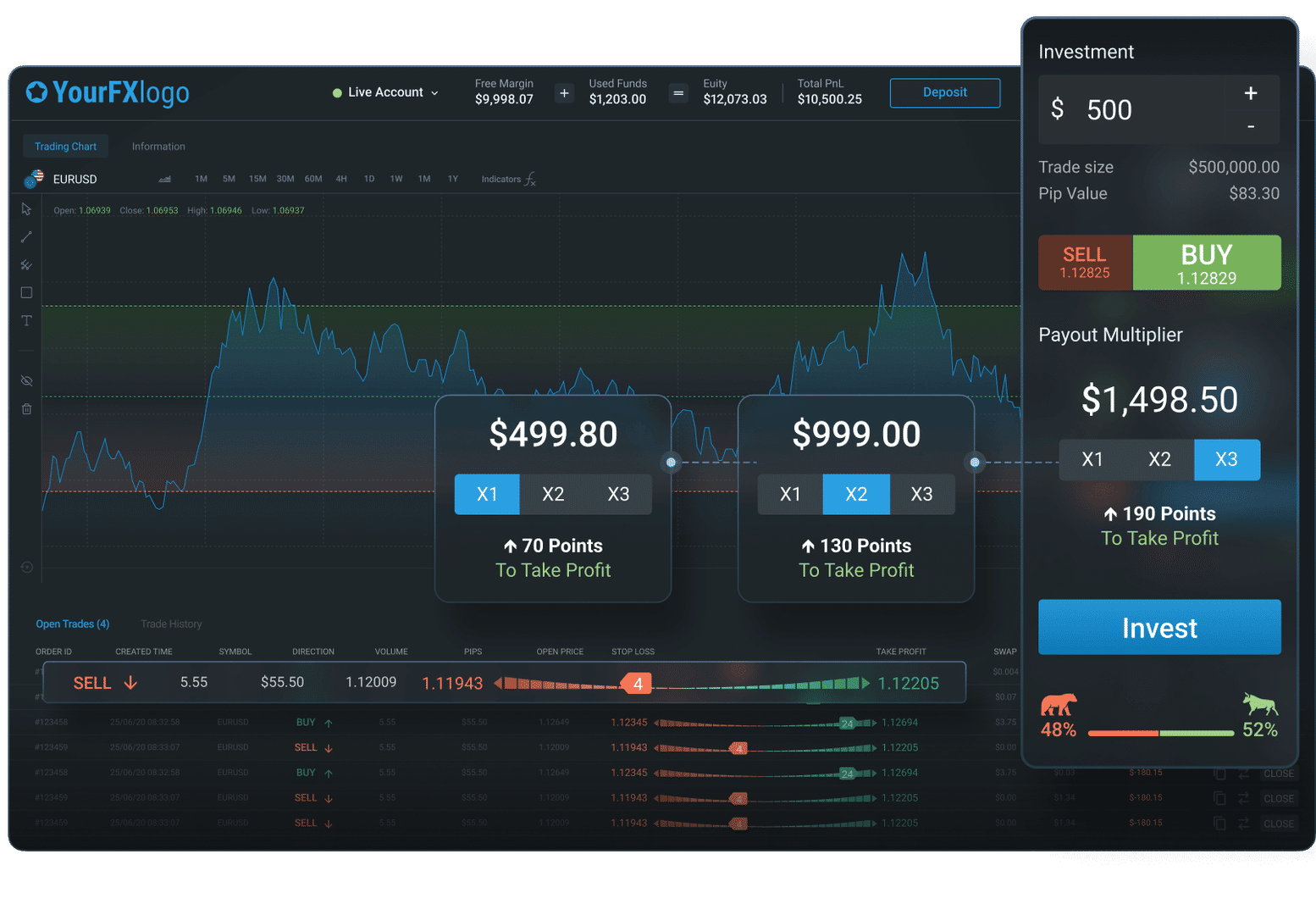
Task: Click the blue Invest button
Action: tap(1159, 627)
